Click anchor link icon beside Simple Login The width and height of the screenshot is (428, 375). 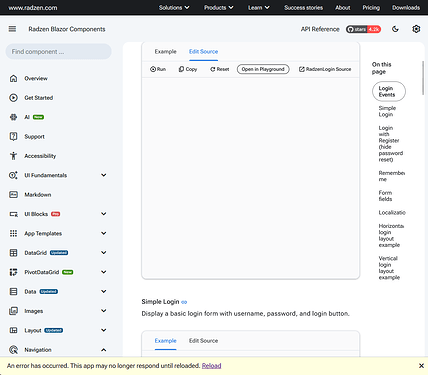tap(184, 302)
